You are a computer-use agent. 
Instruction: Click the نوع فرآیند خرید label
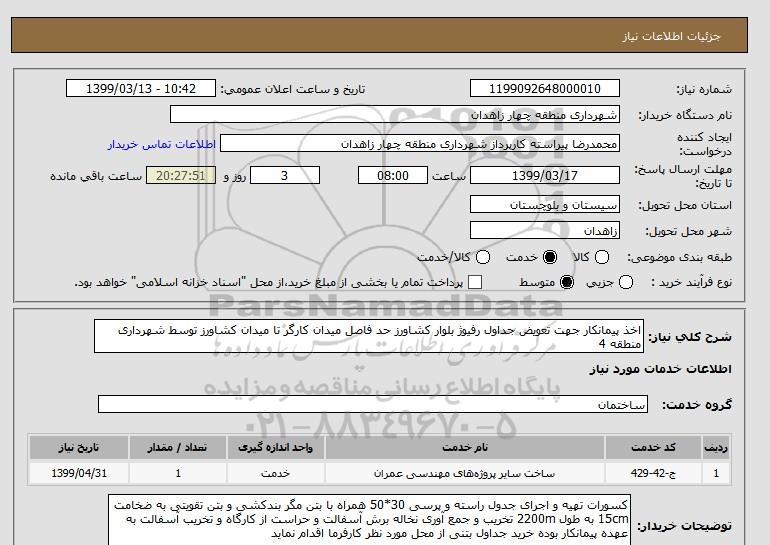[x=691, y=282]
